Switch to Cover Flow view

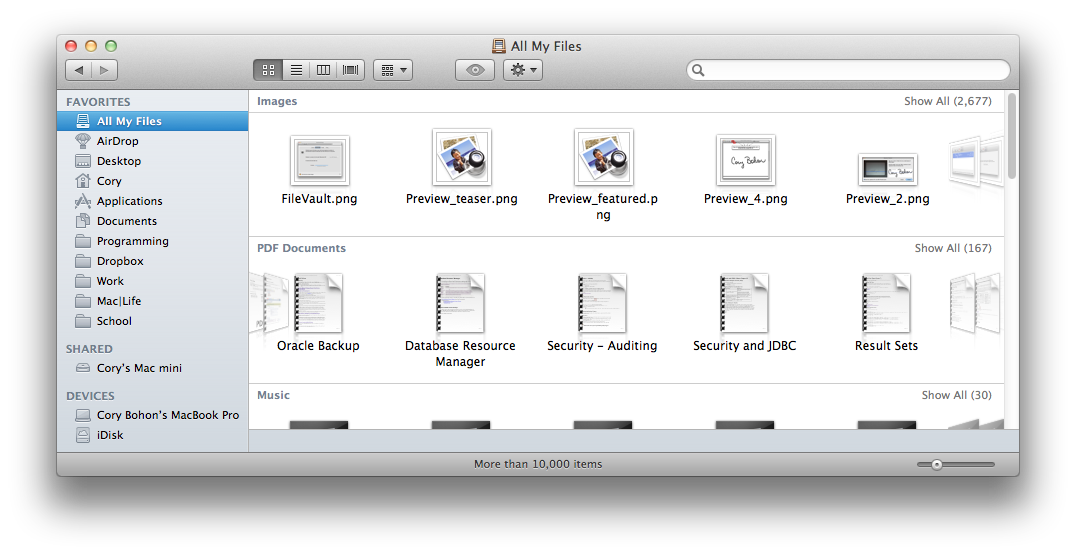pyautogui.click(x=351, y=70)
